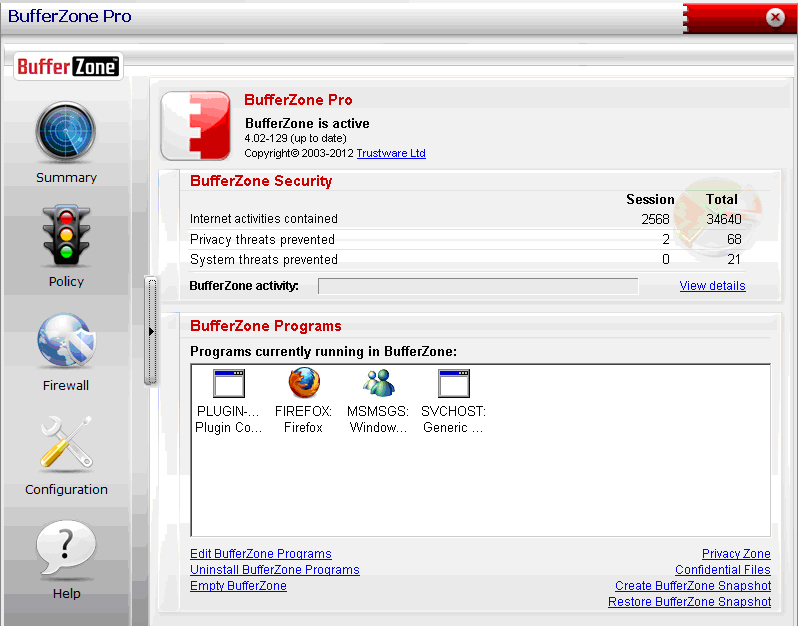Image resolution: width=798 pixels, height=626 pixels.
Task: Select the Help label in the sidebar
Action: tap(67, 593)
